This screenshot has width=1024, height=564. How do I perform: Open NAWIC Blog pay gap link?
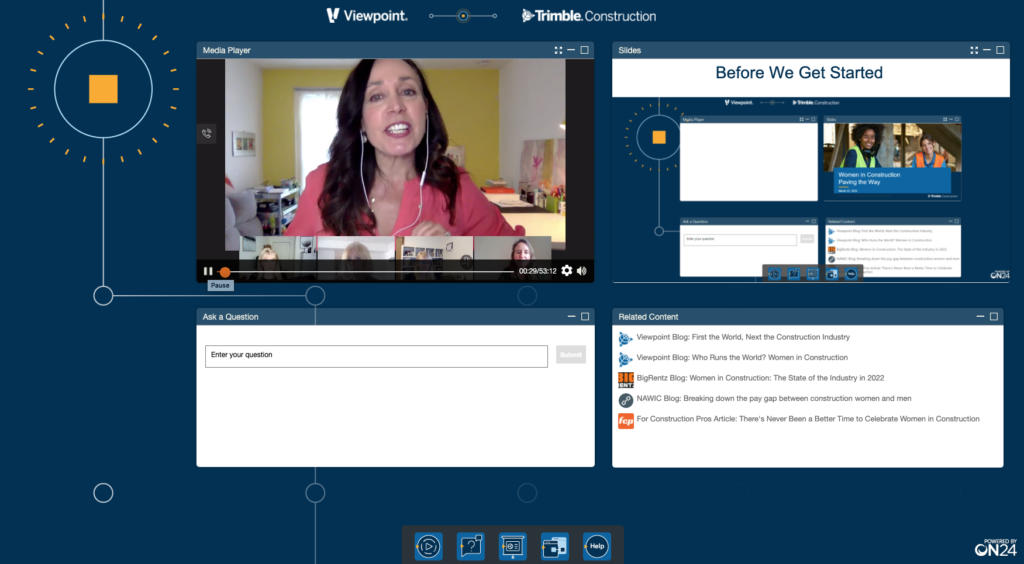[x=774, y=398]
